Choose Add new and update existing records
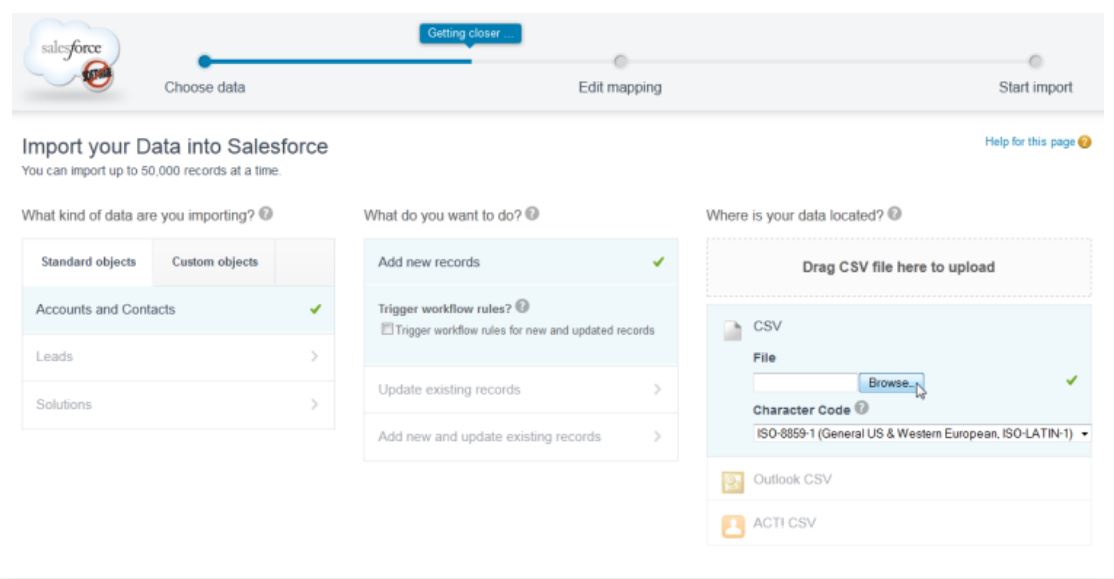Viewport: 1114px width, 579px height. point(521,437)
